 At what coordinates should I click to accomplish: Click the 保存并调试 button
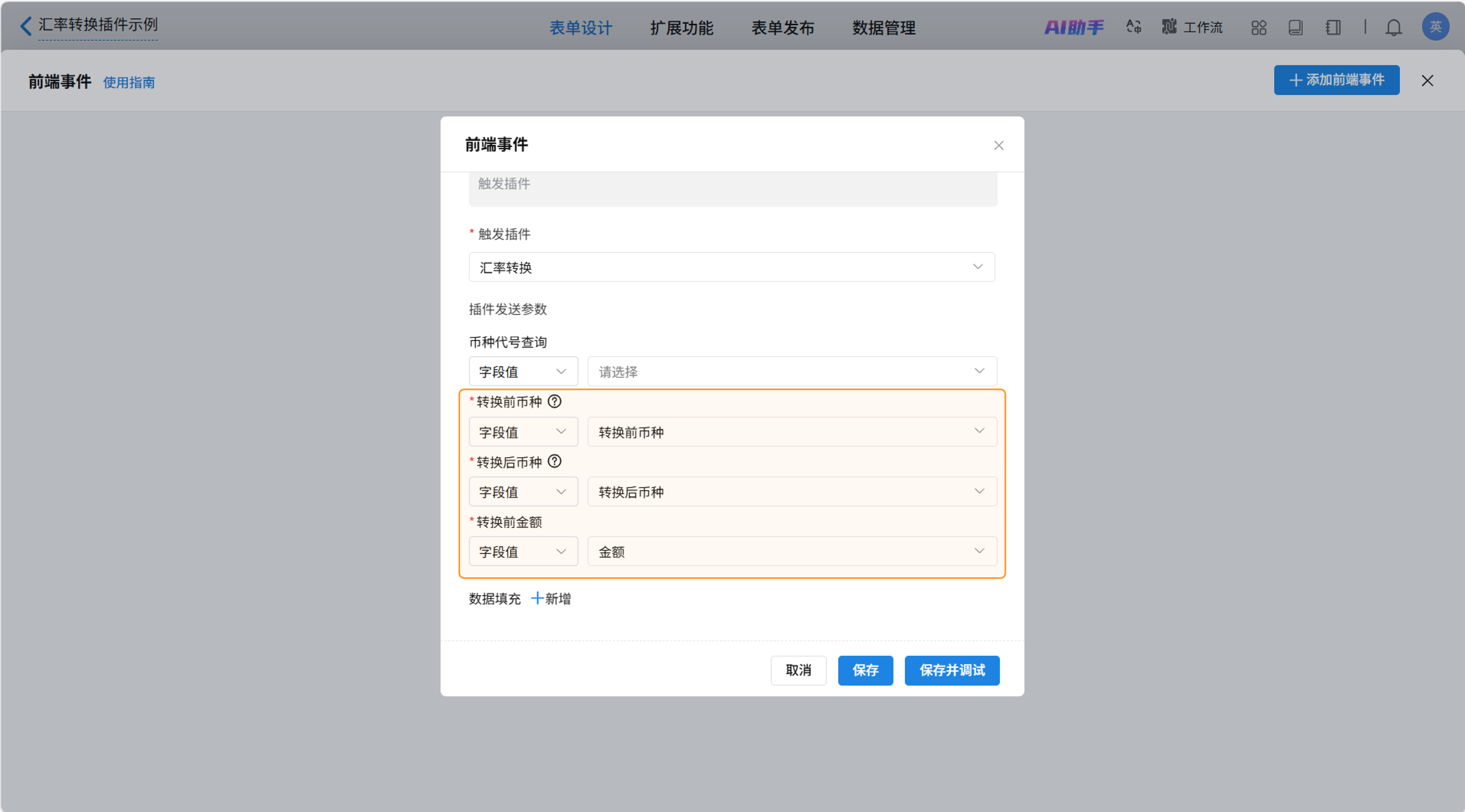[952, 670]
